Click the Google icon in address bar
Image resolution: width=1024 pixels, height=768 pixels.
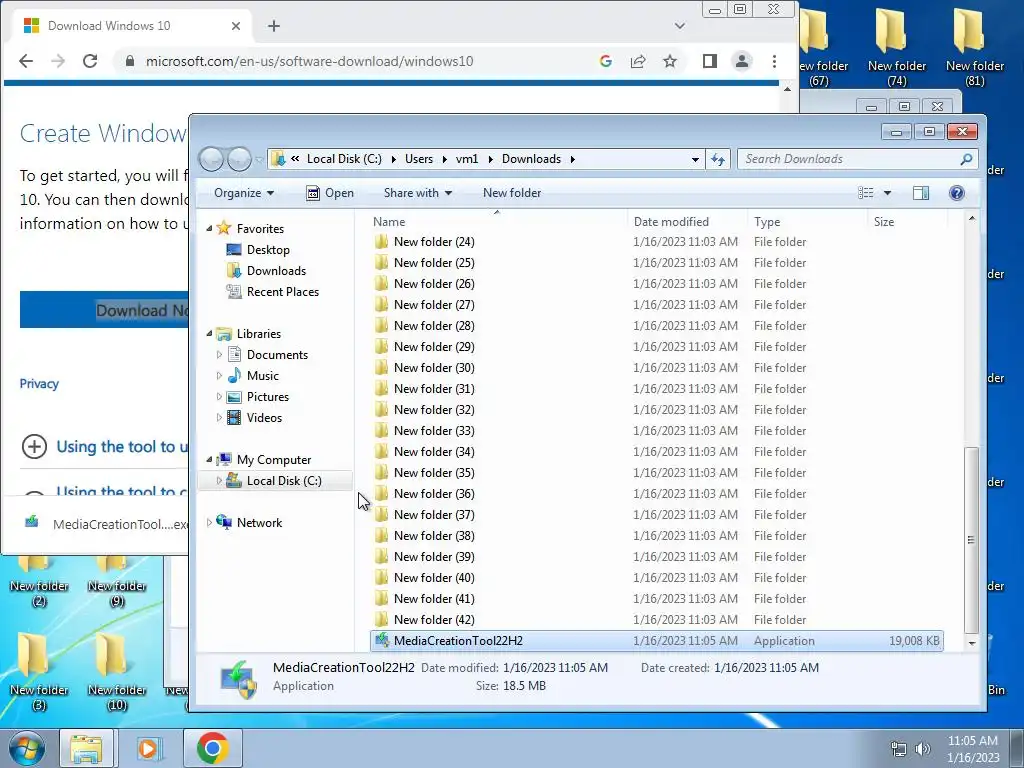click(605, 61)
